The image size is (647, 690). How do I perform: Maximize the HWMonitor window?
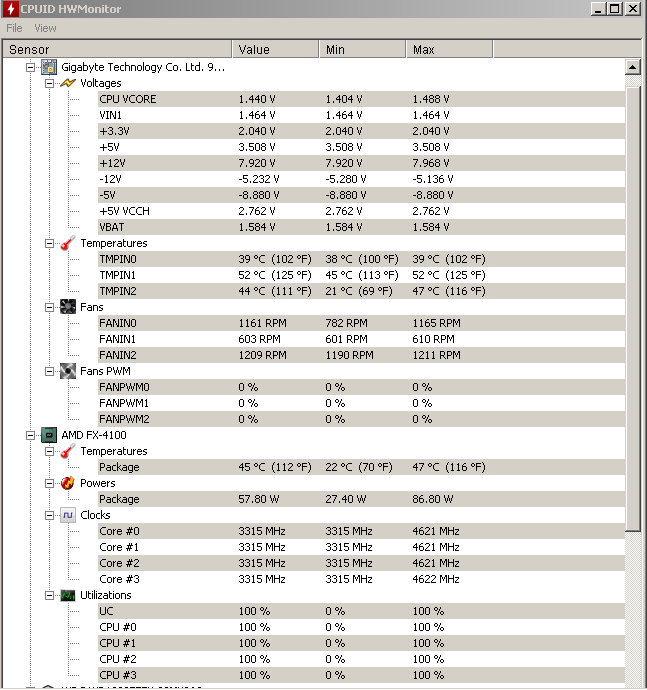coord(615,9)
